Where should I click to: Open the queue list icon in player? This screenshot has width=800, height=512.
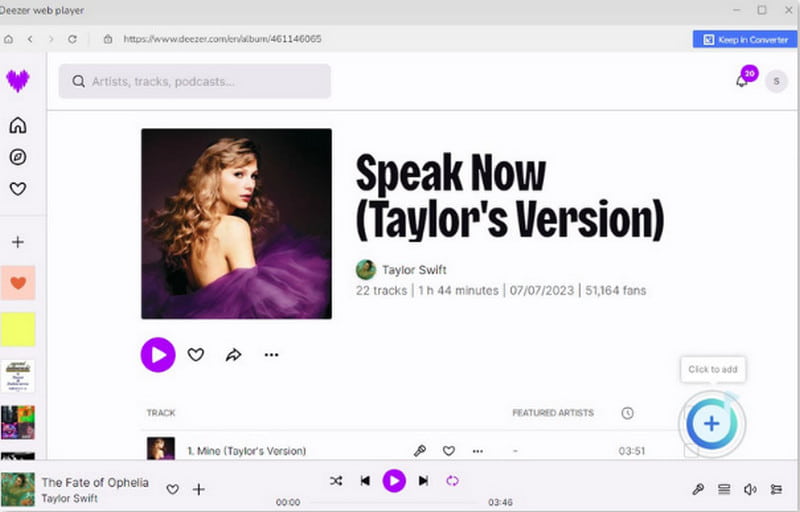click(x=724, y=489)
